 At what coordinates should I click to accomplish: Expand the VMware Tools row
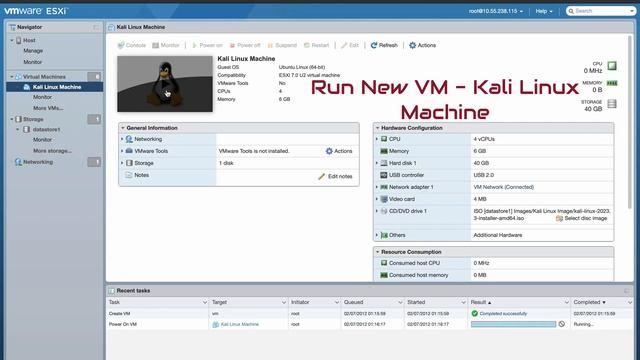point(122,151)
